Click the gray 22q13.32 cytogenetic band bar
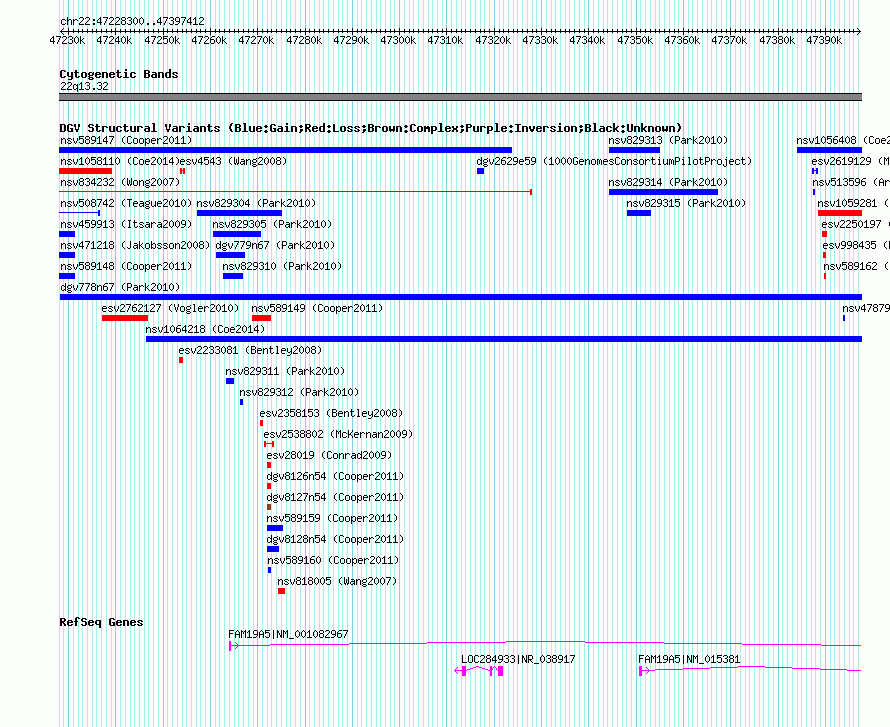This screenshot has height=727, width=890. pyautogui.click(x=460, y=97)
